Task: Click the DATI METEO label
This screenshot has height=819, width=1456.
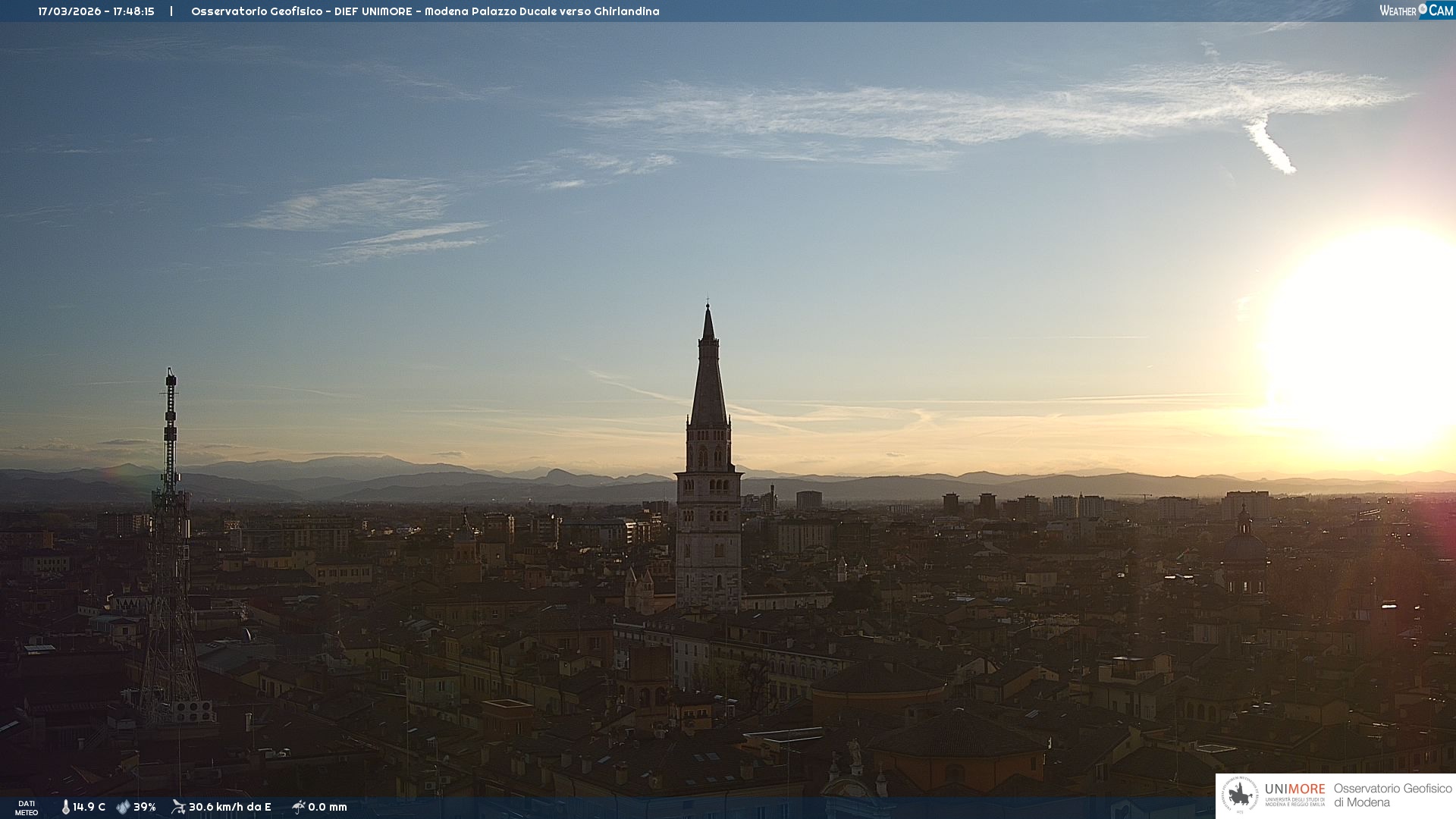Action: [27, 808]
